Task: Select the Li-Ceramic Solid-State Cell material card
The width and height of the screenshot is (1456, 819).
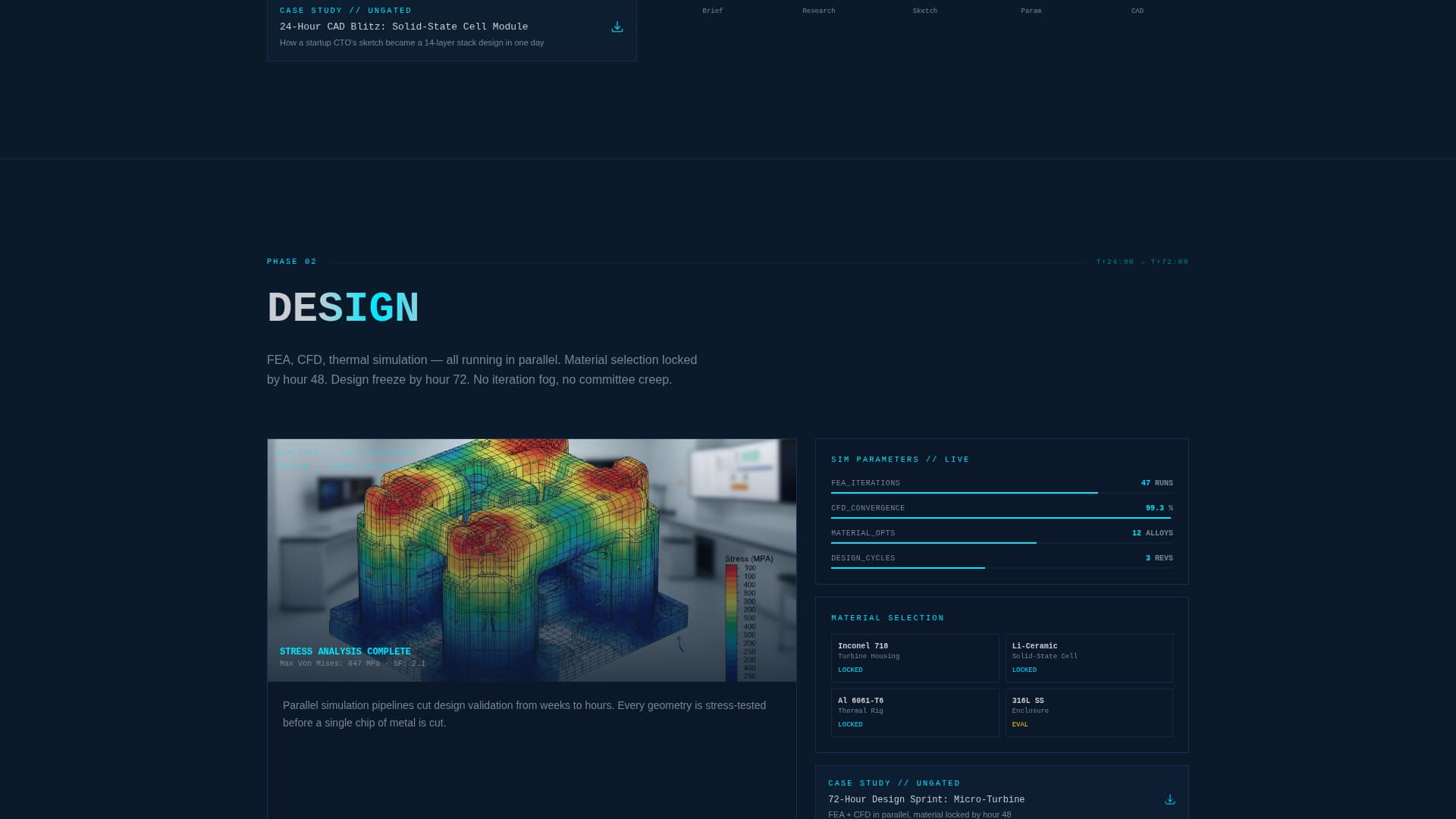Action: tap(1089, 657)
